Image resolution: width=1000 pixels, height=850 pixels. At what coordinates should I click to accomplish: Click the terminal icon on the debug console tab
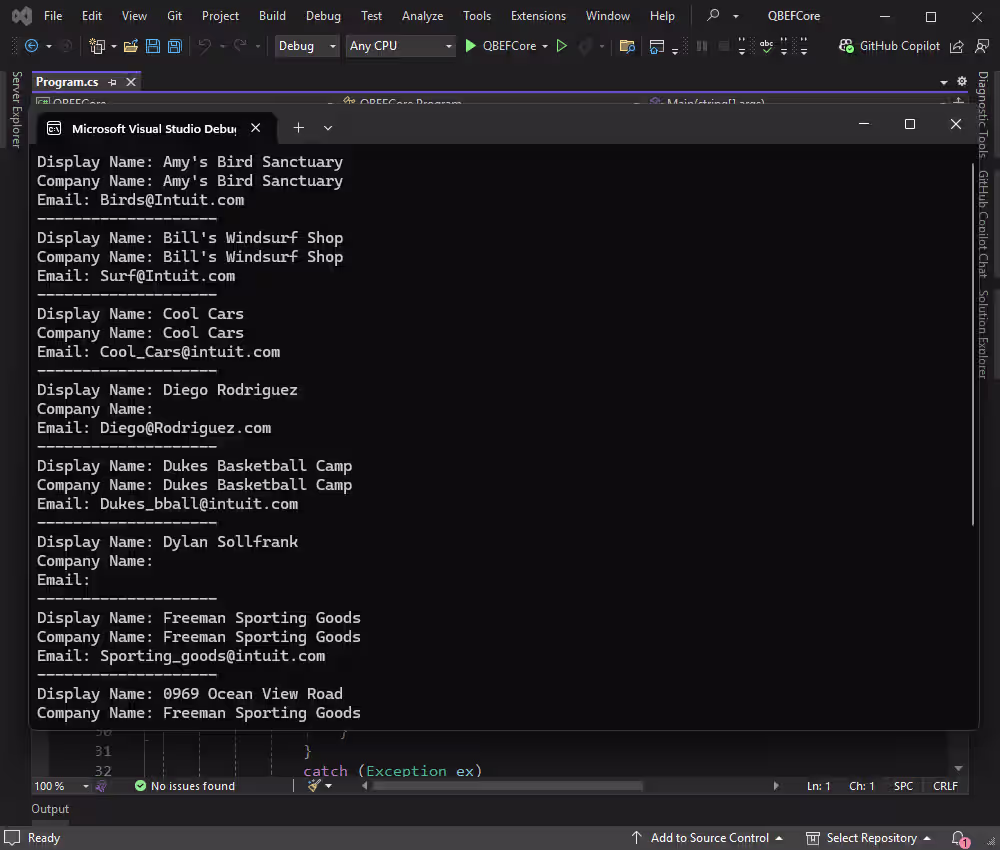[x=54, y=128]
